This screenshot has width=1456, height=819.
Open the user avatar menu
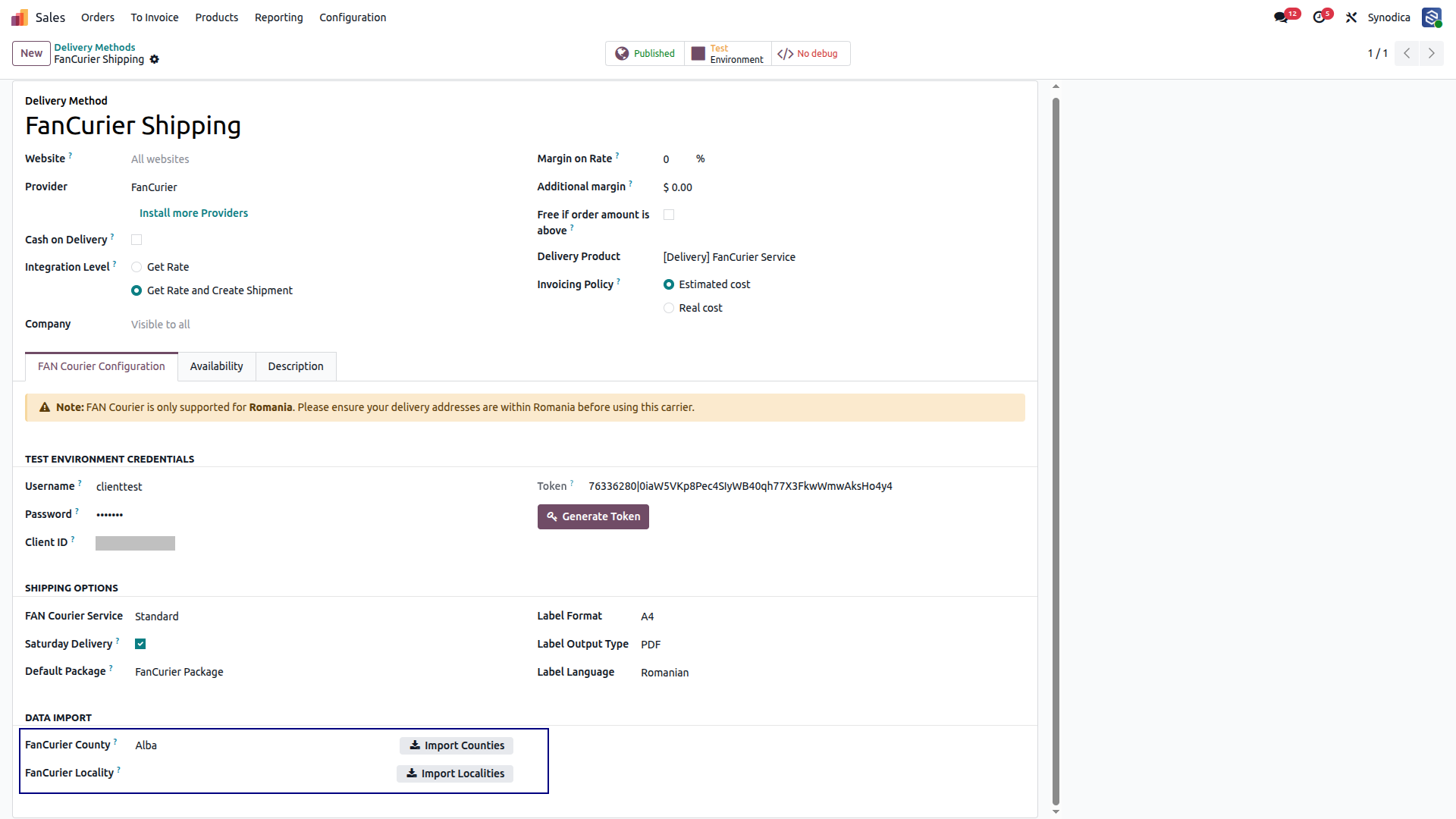coord(1432,17)
